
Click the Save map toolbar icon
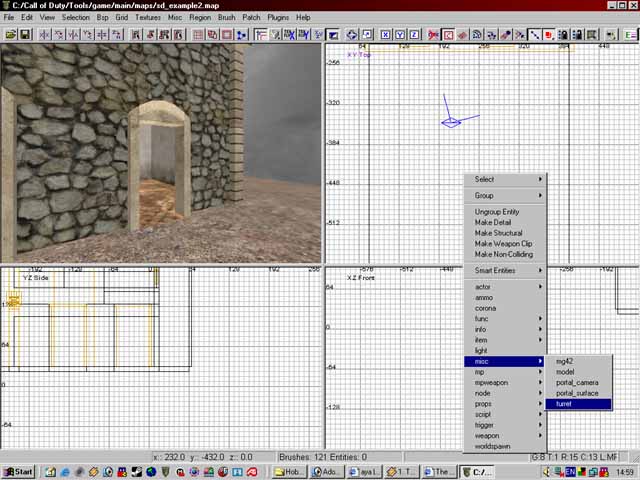(x=24, y=35)
